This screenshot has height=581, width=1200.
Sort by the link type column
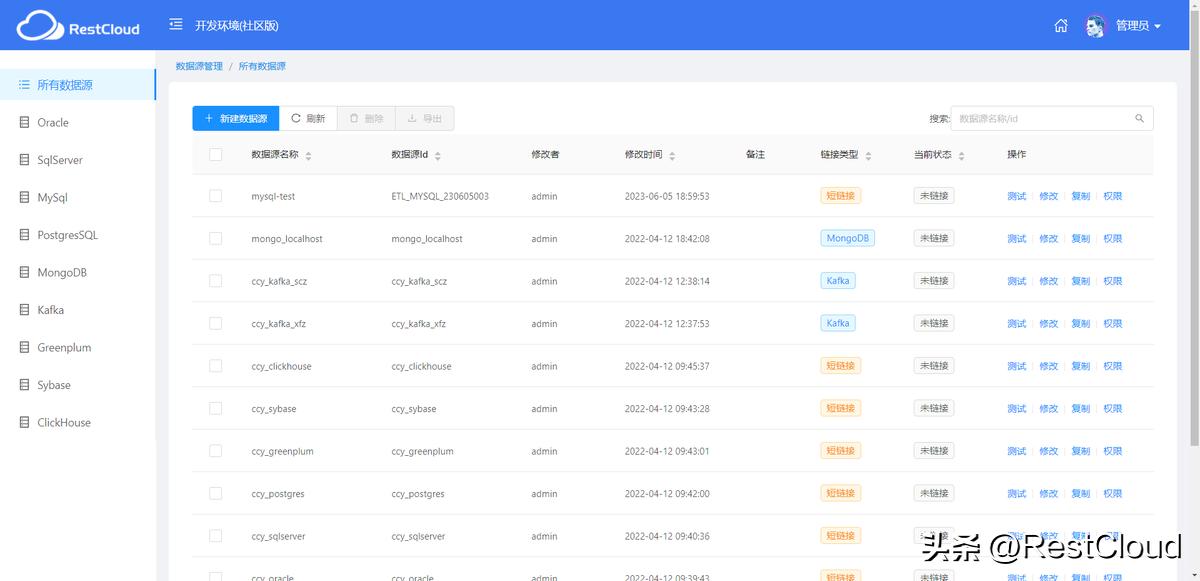[868, 156]
